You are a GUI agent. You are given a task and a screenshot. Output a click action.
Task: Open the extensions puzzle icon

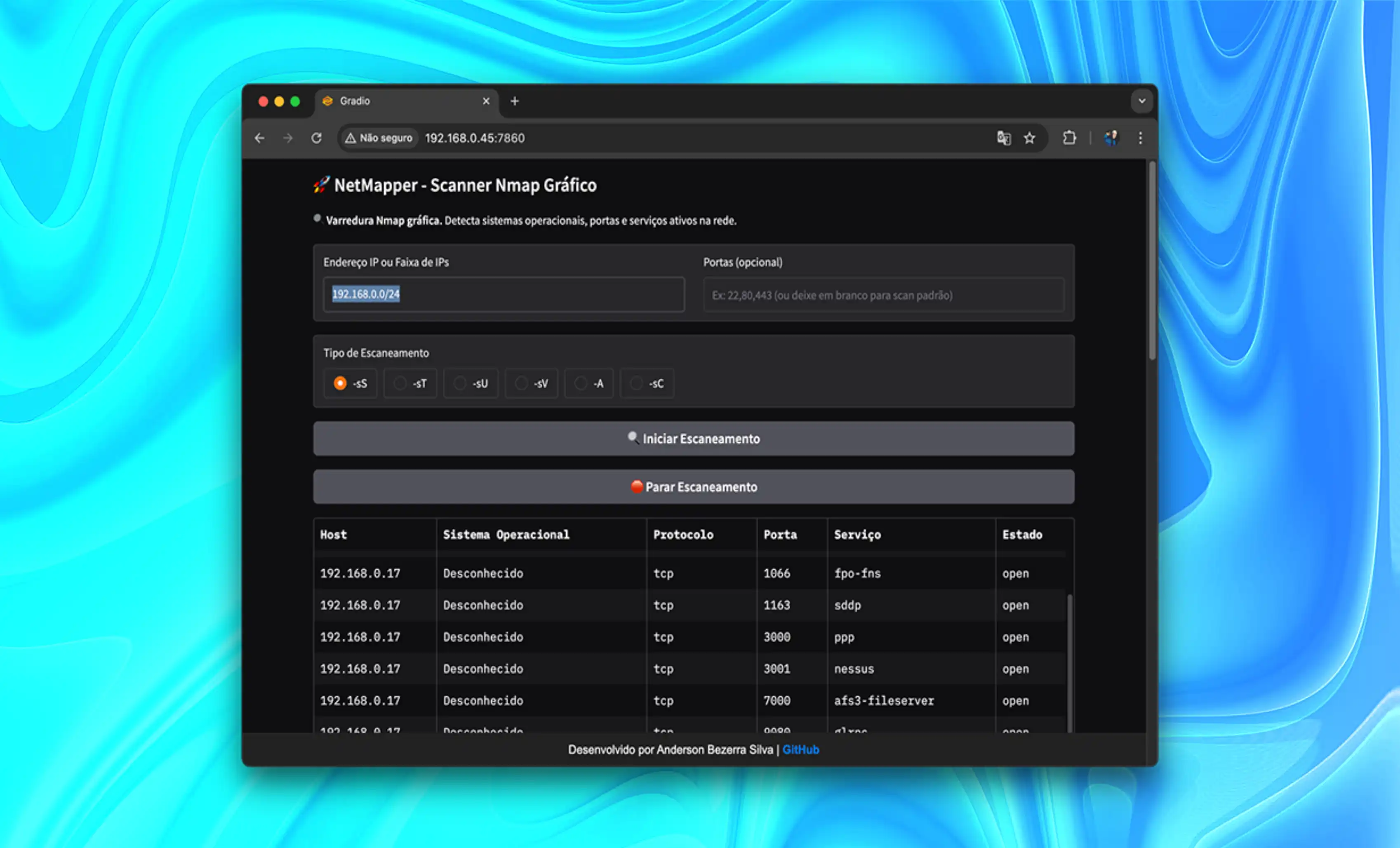1069,138
